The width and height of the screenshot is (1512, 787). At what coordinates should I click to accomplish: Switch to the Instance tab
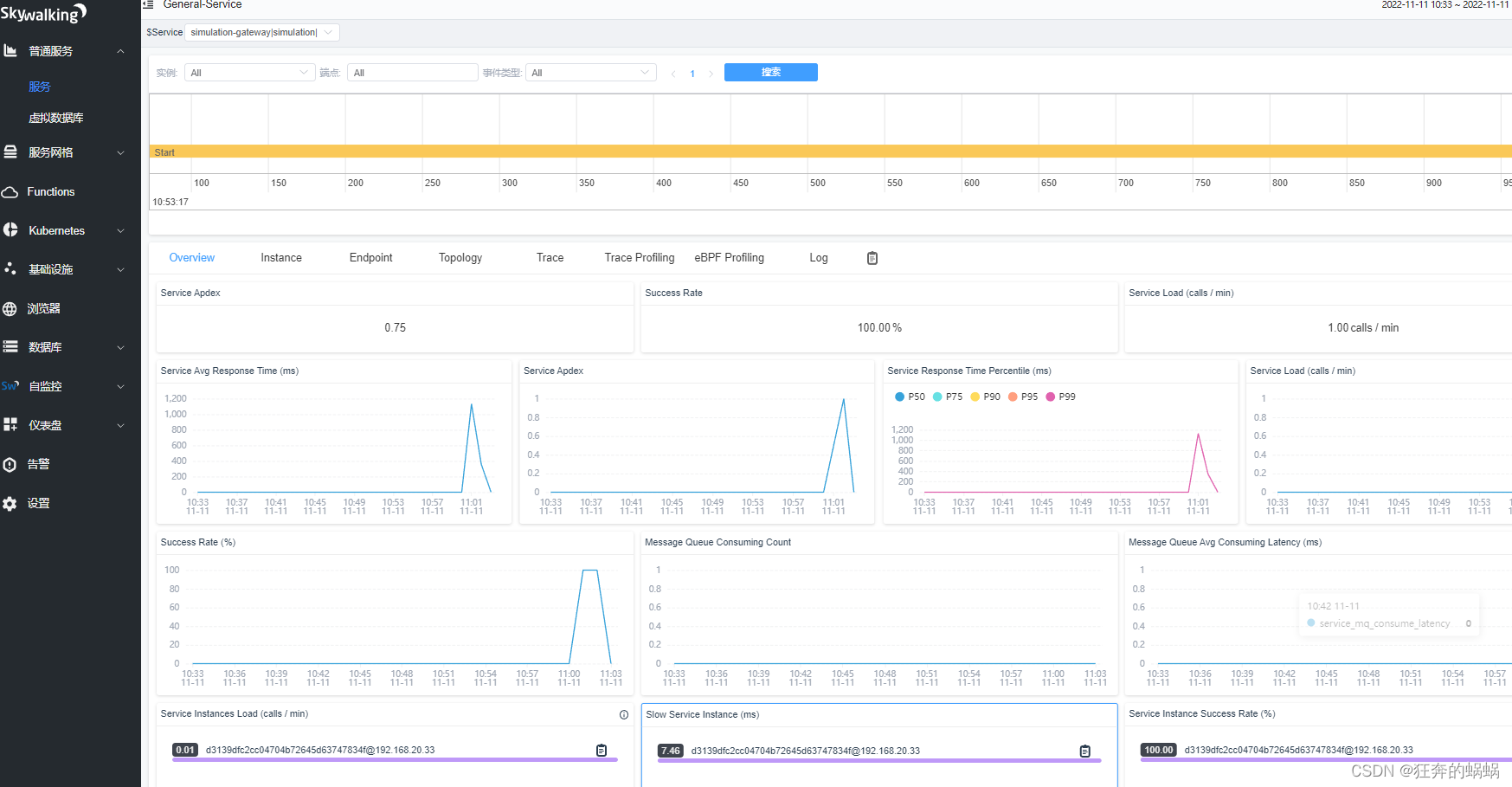pyautogui.click(x=281, y=258)
